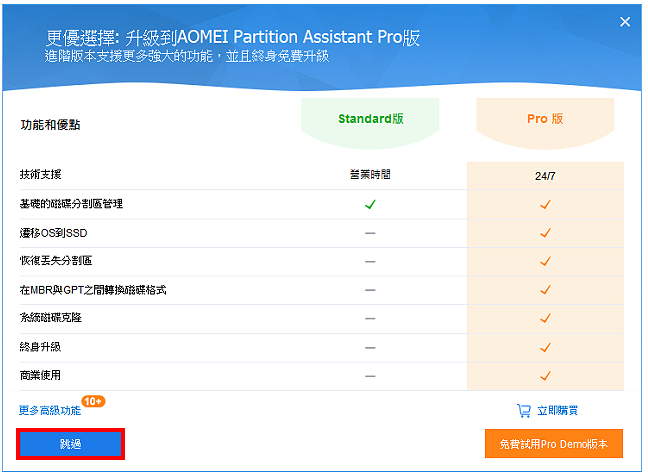Click the dialog title 更優選擇: 升級到AOMEI Partition Assistant Pro版
The image size is (648, 475).
233,38
